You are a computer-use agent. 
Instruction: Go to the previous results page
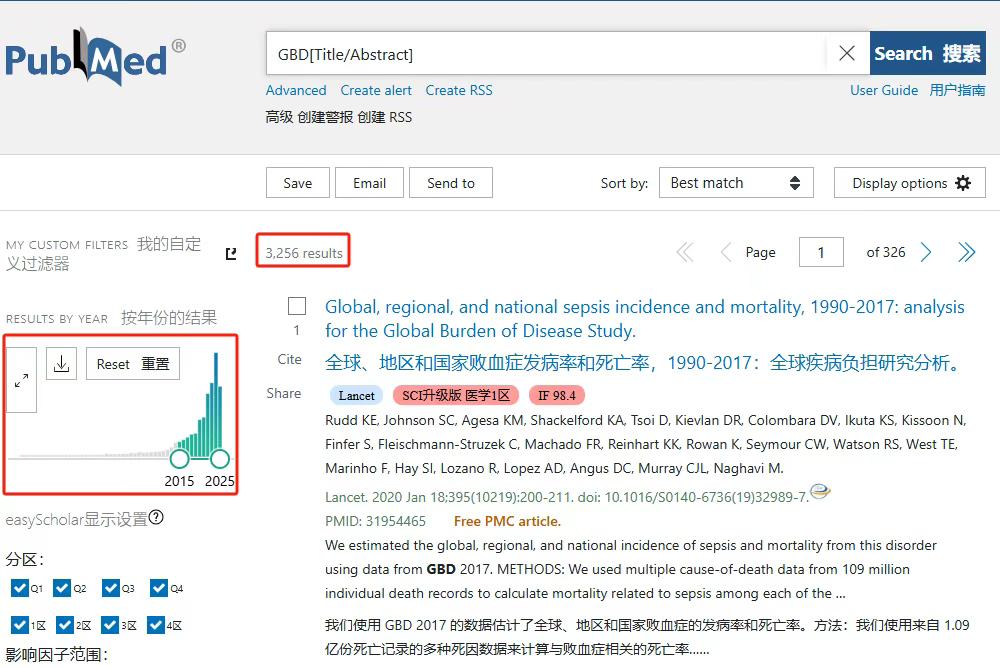pos(726,253)
